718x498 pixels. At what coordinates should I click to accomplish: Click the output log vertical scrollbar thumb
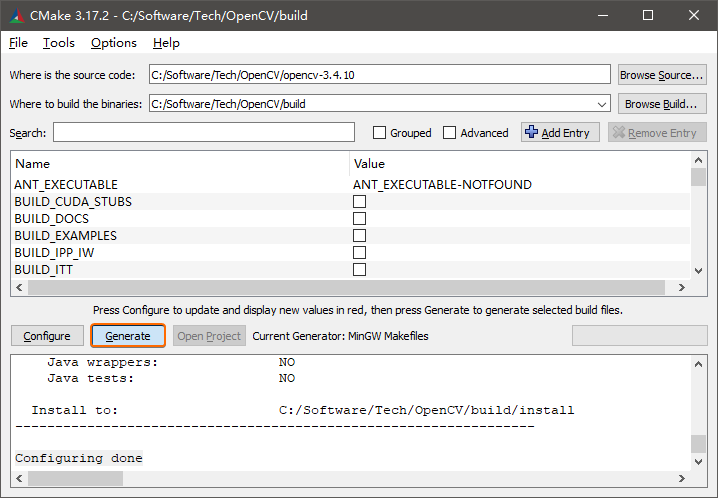(x=698, y=444)
